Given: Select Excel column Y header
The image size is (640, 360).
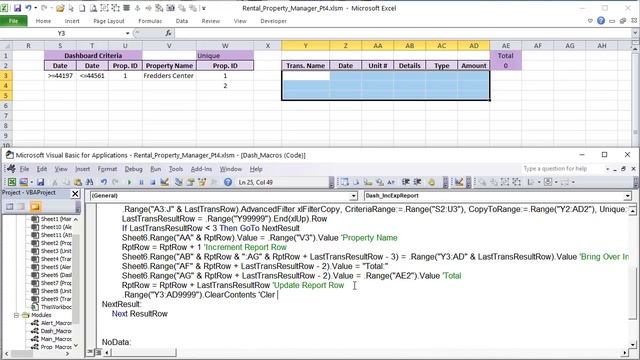Looking at the screenshot, I should click(x=305, y=45).
